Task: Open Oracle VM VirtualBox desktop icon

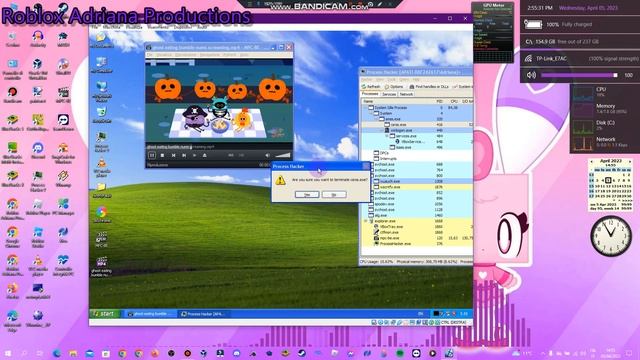Action: [x=37, y=68]
